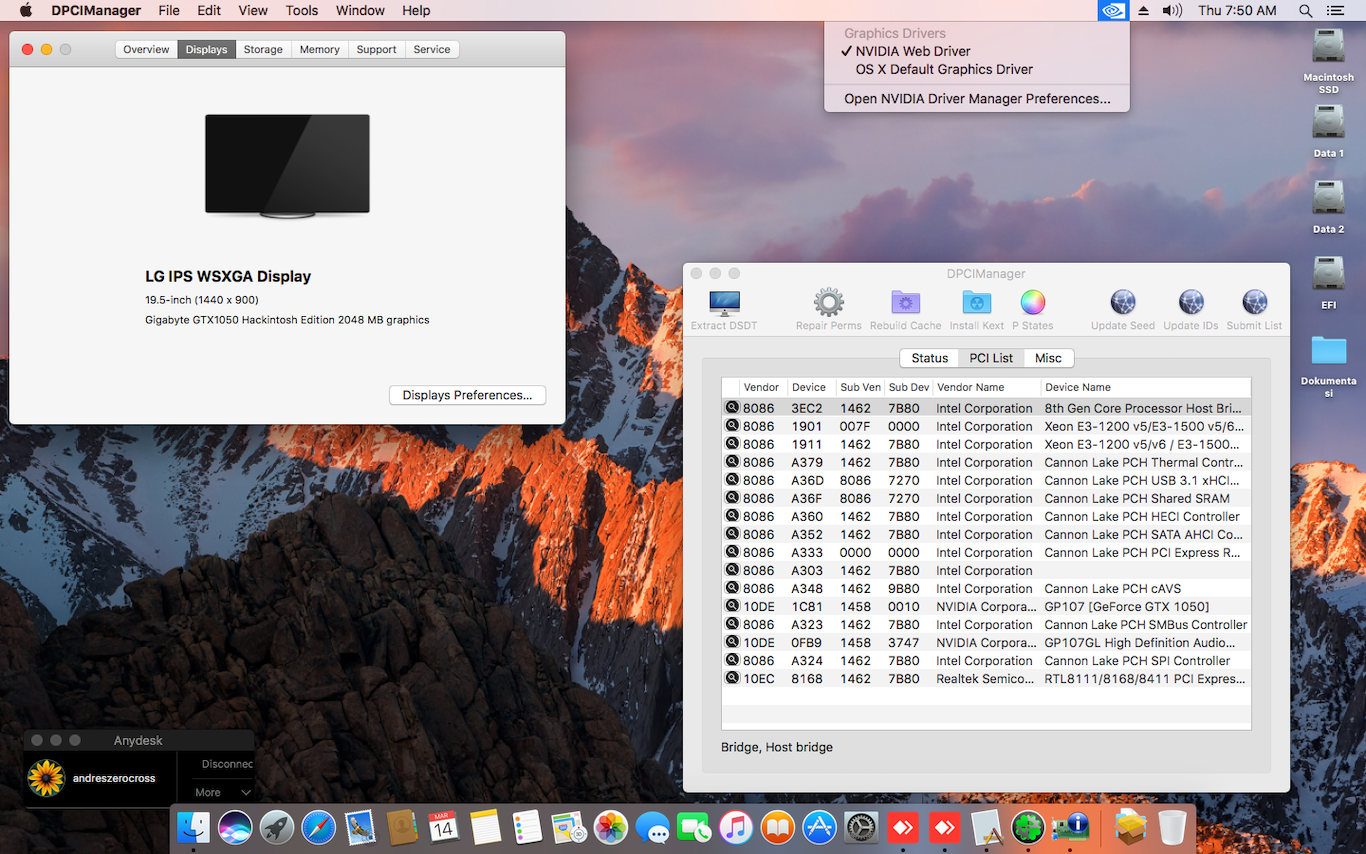Open the App Store from the Dock
The height and width of the screenshot is (854, 1366).
[819, 827]
